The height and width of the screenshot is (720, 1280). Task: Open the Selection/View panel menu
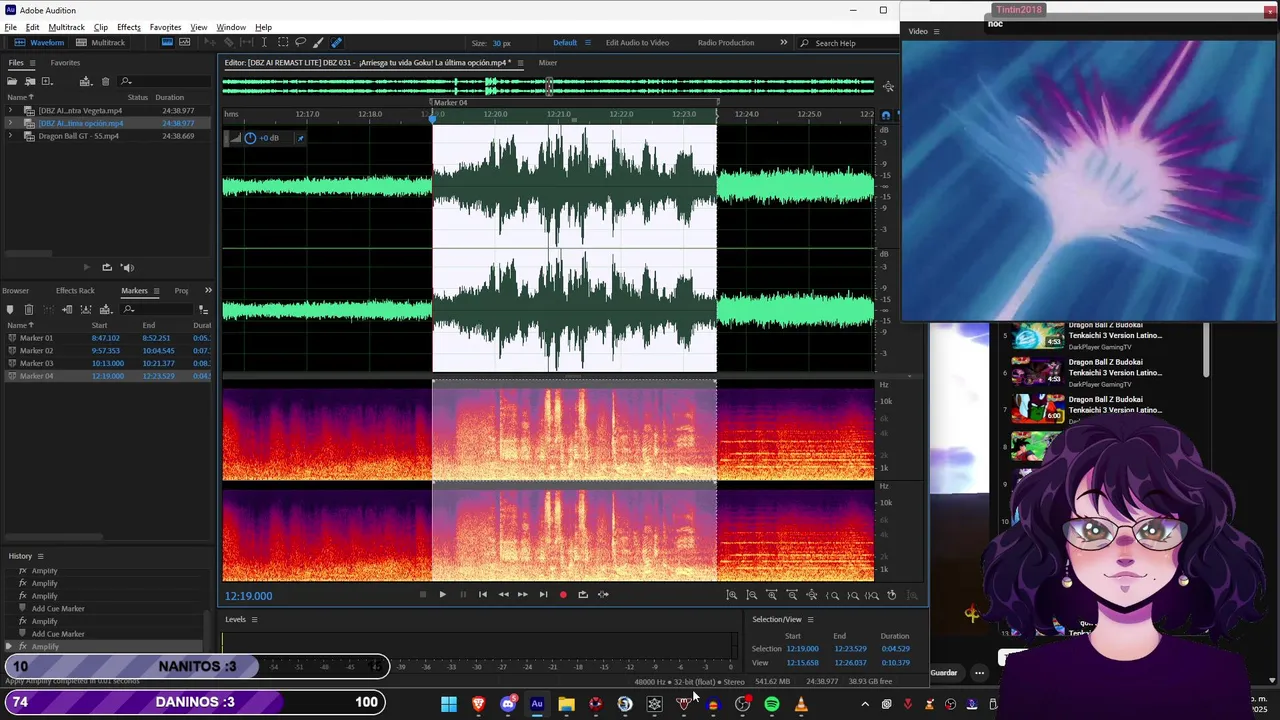tap(810, 619)
